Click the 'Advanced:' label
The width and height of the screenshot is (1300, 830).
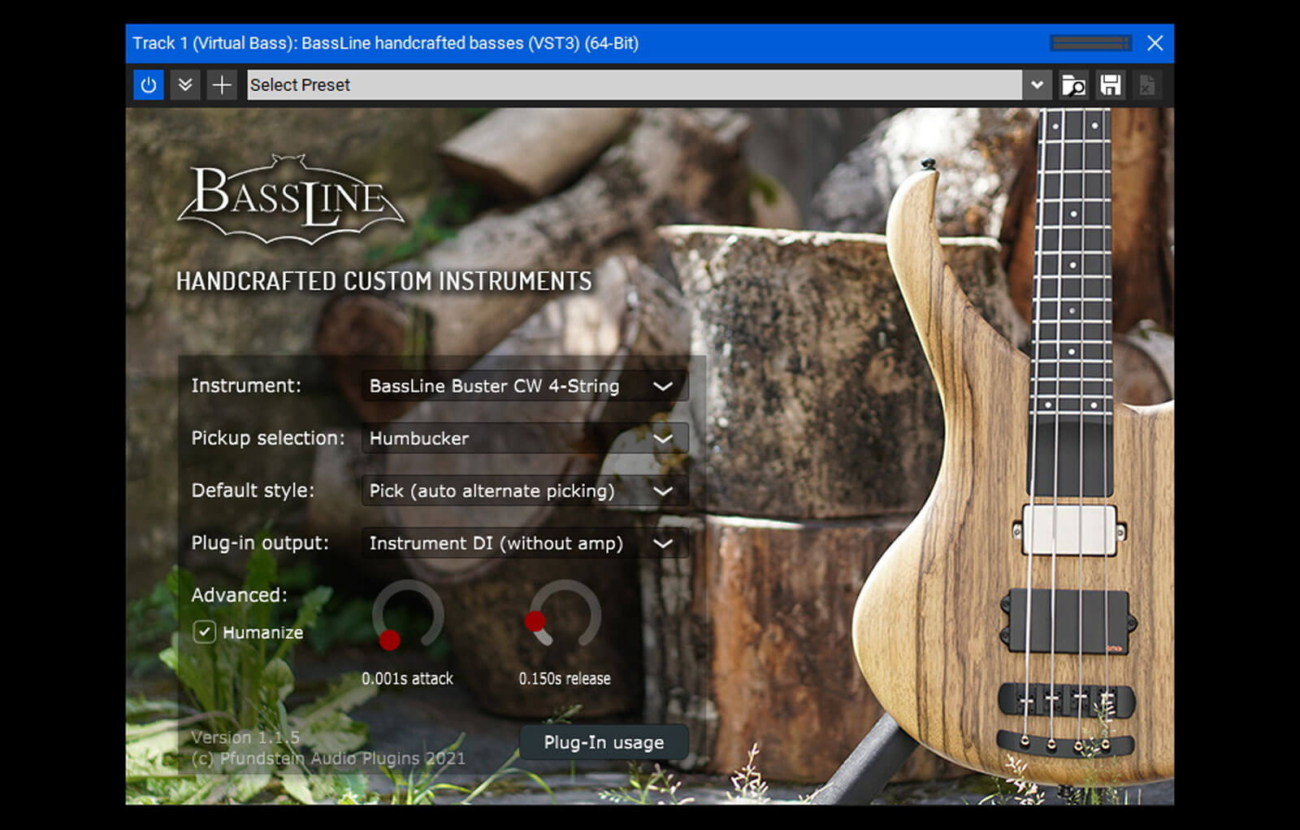click(x=239, y=595)
